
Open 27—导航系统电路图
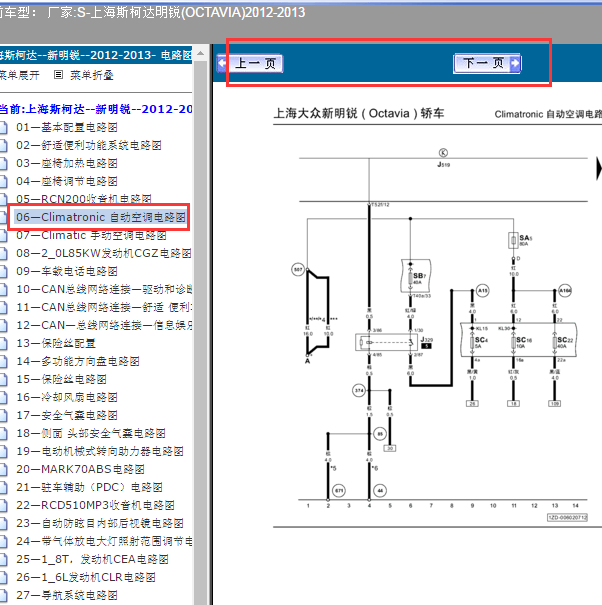click(67, 595)
